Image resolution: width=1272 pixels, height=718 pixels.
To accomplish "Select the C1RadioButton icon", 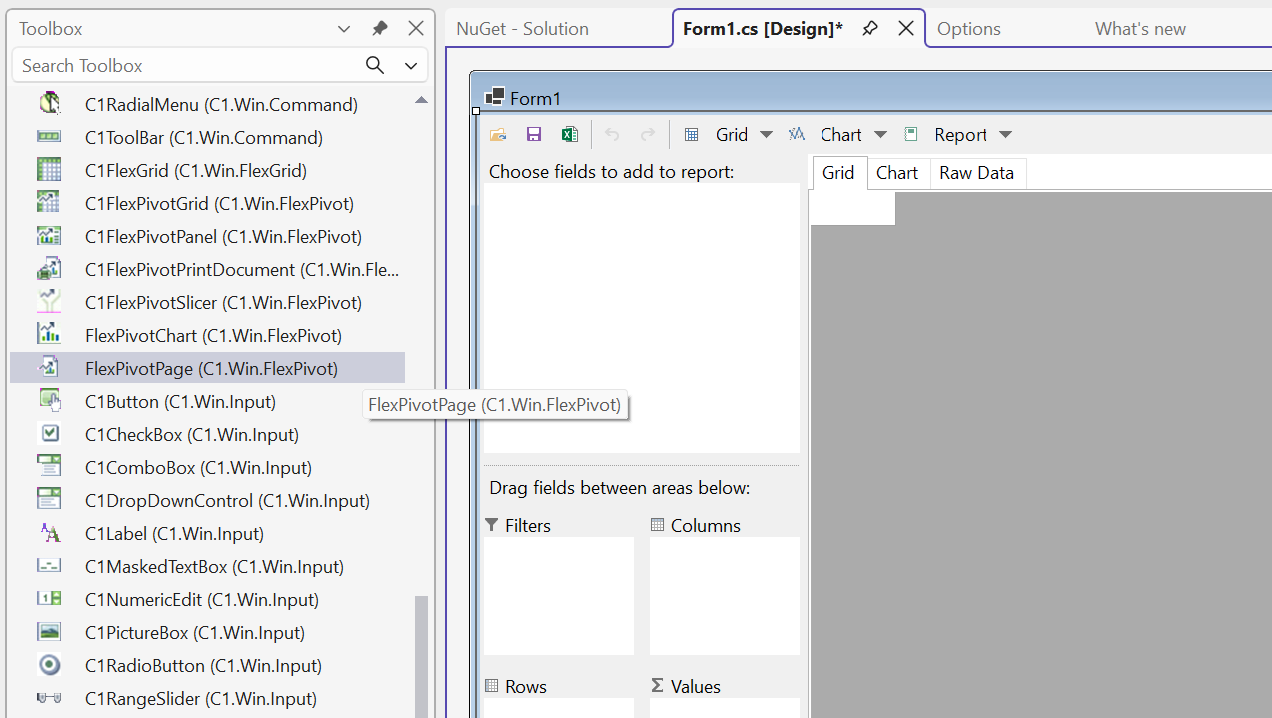I will [49, 665].
